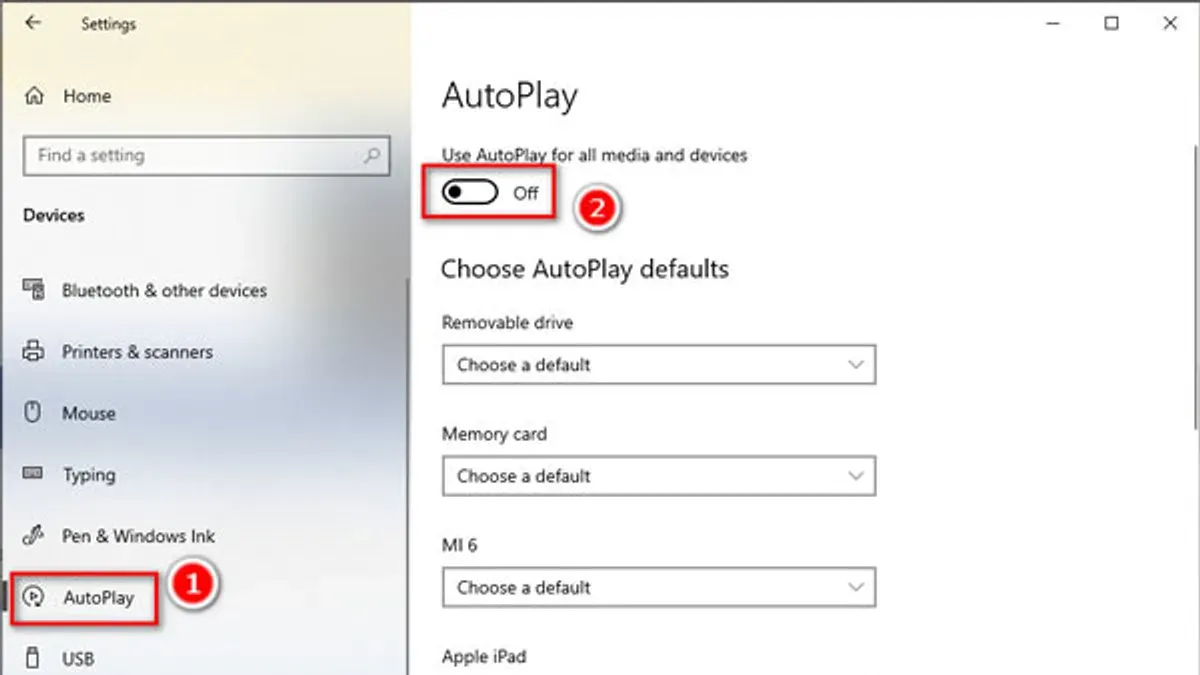Click the Choose AutoPlay defaults heading

tap(585, 269)
